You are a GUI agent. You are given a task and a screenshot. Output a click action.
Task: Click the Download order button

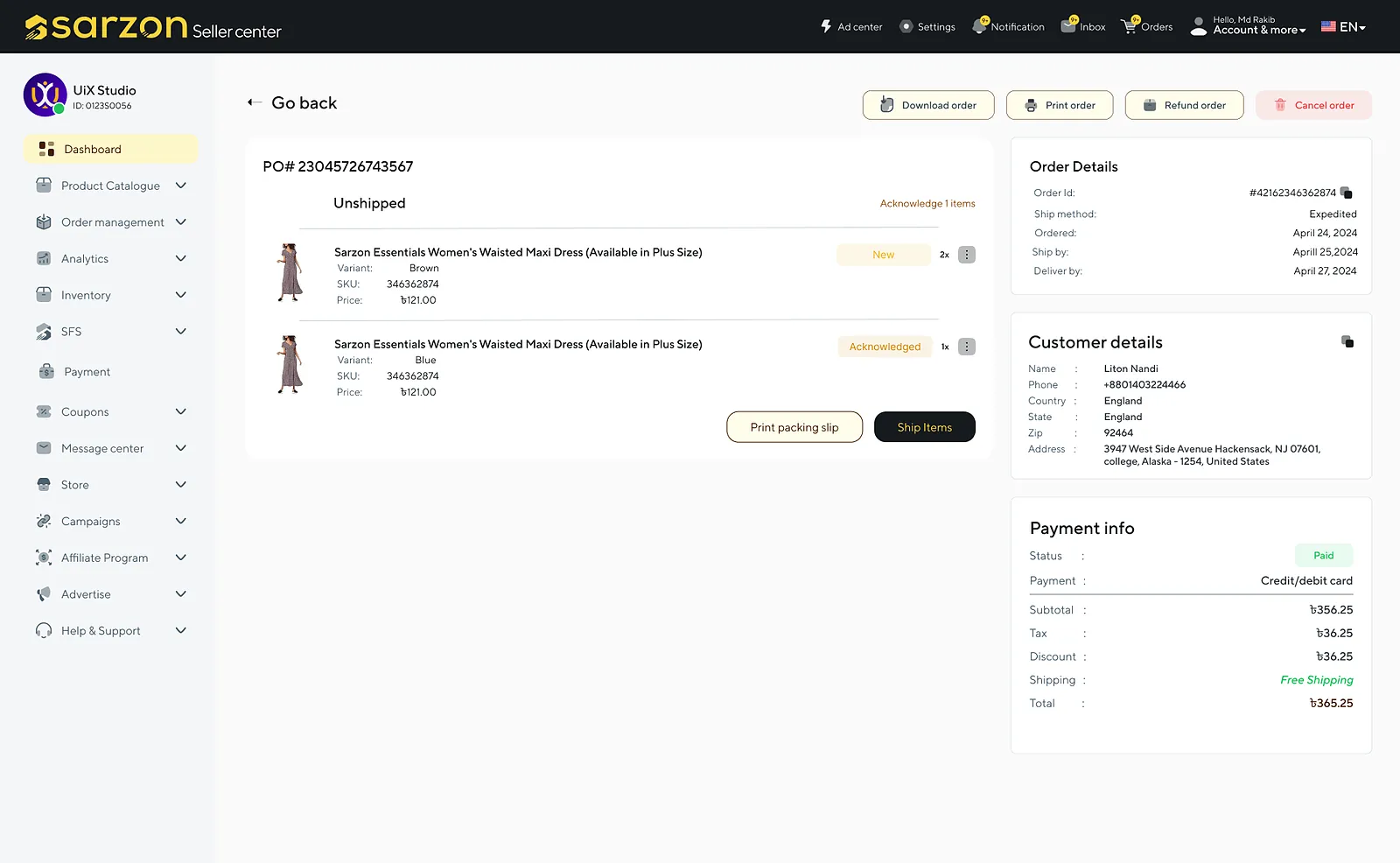[x=928, y=105]
